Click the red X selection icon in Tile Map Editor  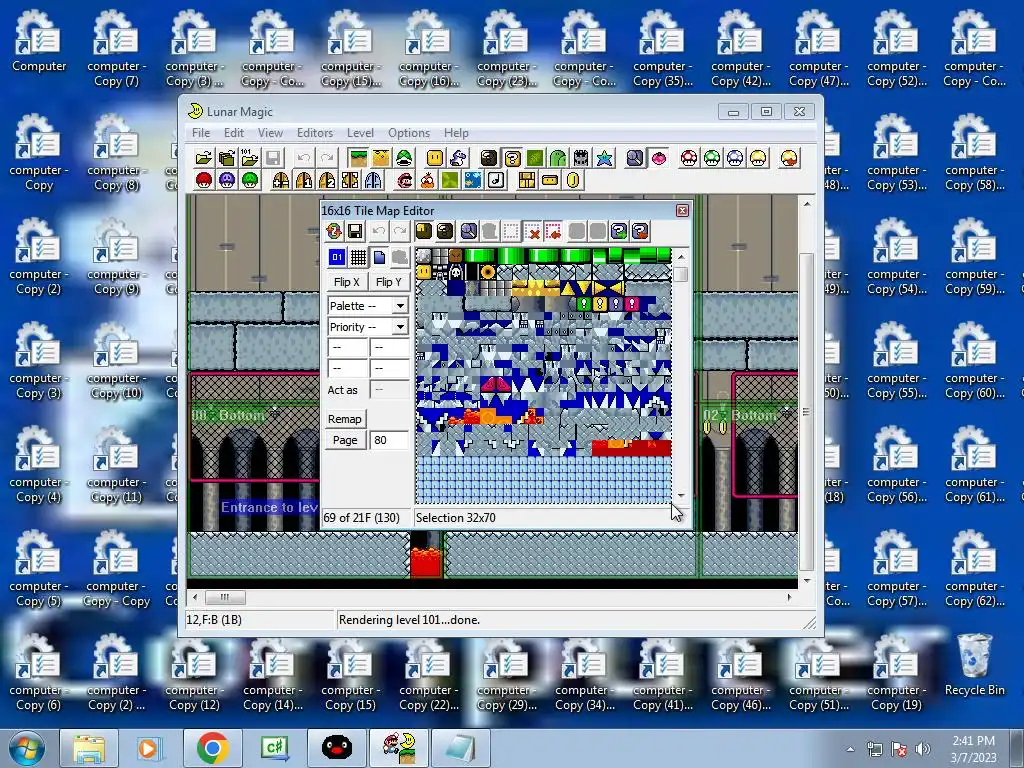[x=532, y=231]
